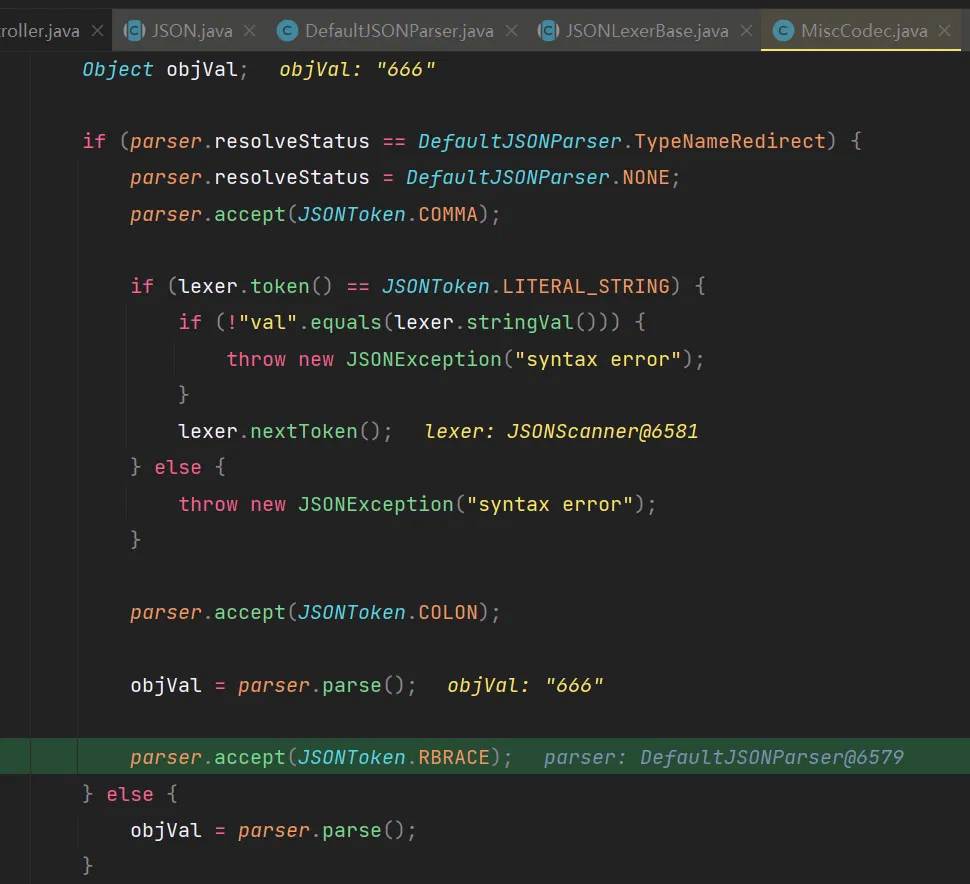Screen dimensions: 970x884
Task: Switch to the DefaultJSONParser.java tab
Action: click(x=399, y=31)
